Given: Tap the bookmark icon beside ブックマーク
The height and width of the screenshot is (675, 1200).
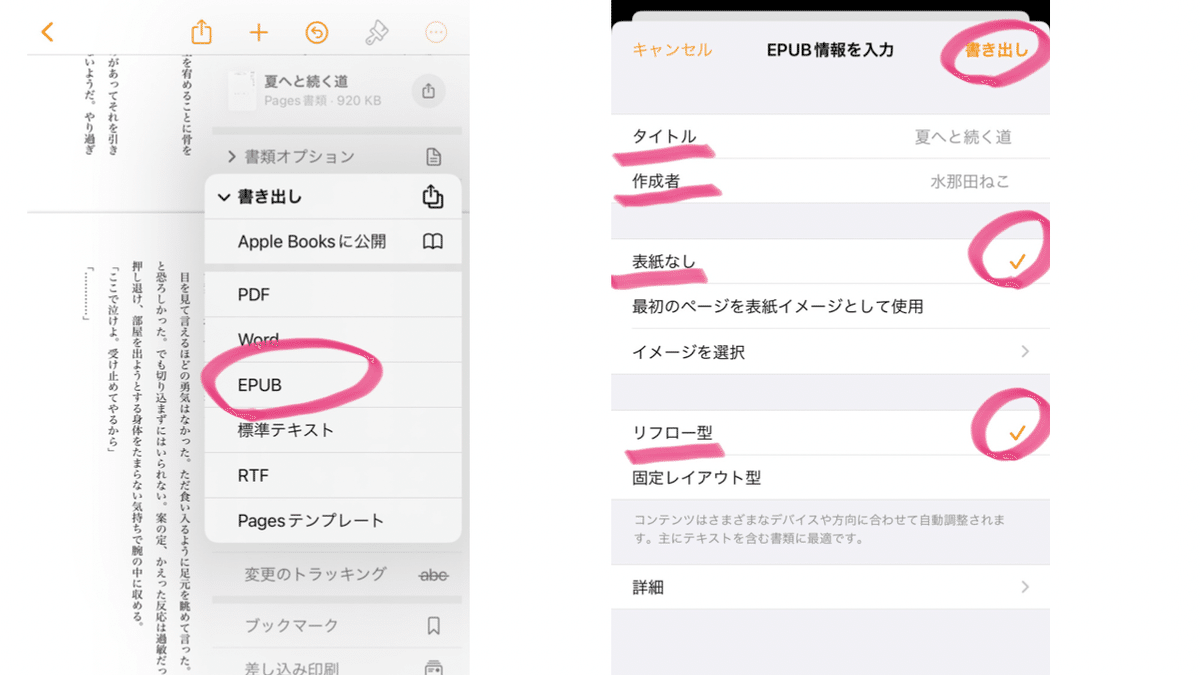Looking at the screenshot, I should tap(433, 626).
